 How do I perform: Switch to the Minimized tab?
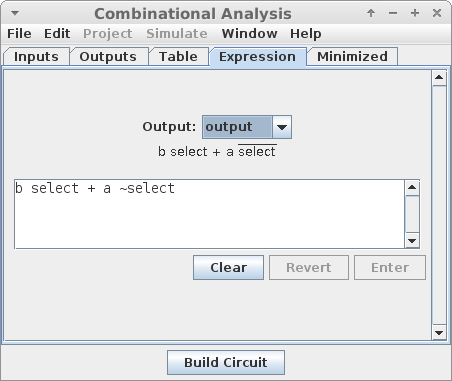tap(352, 57)
